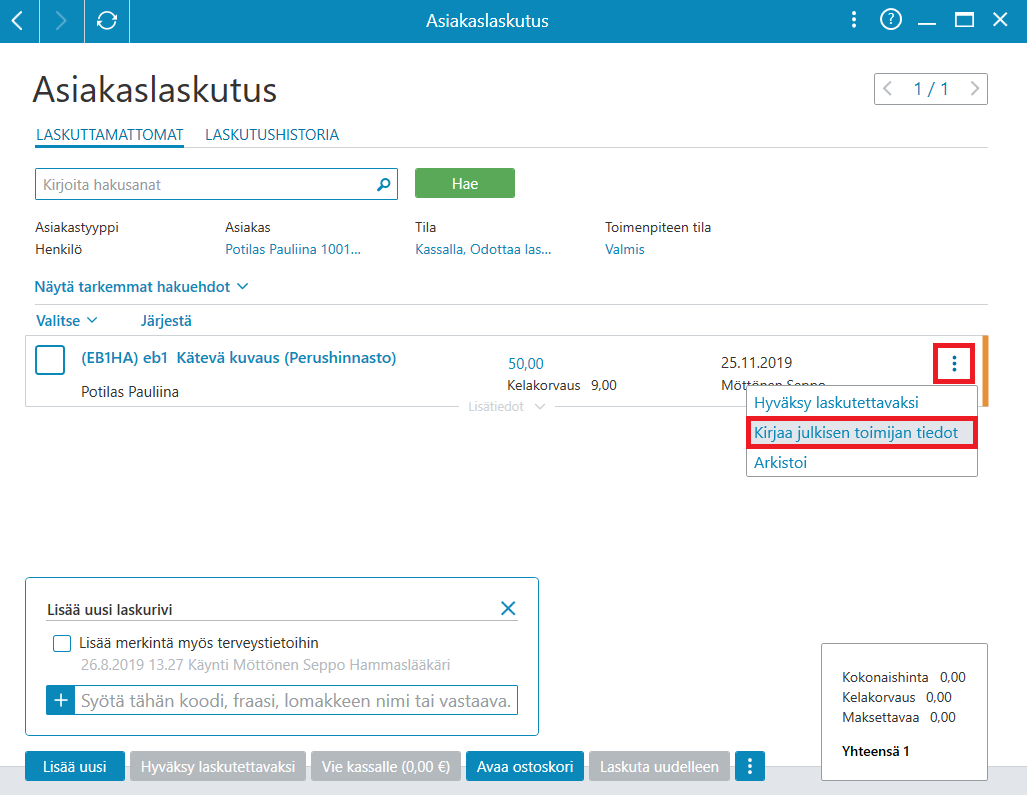Click the plus icon beside the code input
This screenshot has width=1027, height=795.
61,700
